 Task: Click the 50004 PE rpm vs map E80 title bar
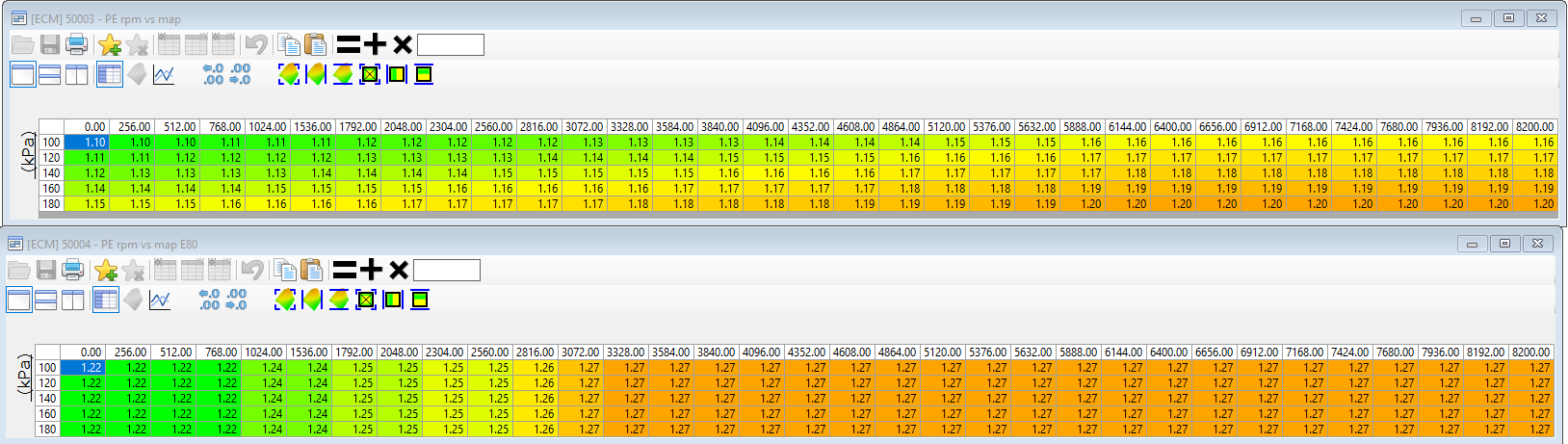click(674, 244)
